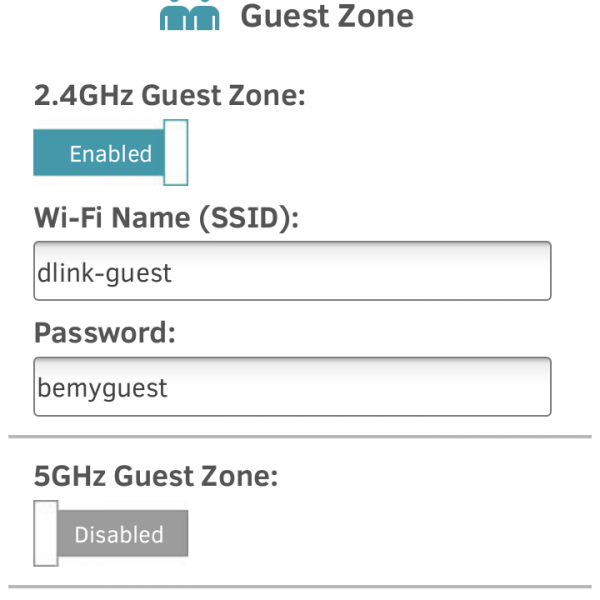Screen dimensions: 600x600
Task: Enable the 5GHz Guest Zone toggle
Action: click(x=110, y=534)
